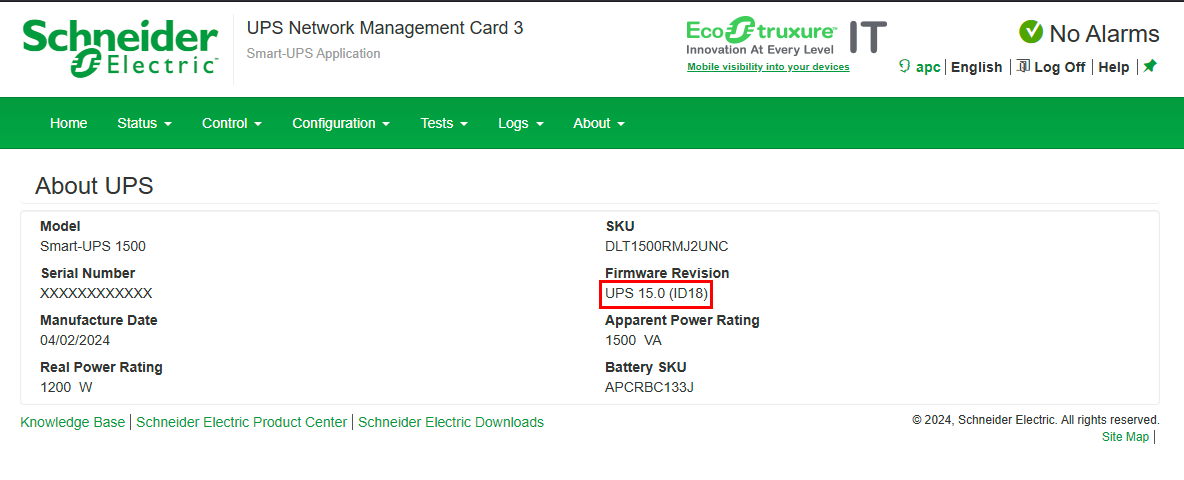This screenshot has height=480, width=1184.
Task: Click the Smart-UPS Application subtitle
Action: click(x=313, y=54)
